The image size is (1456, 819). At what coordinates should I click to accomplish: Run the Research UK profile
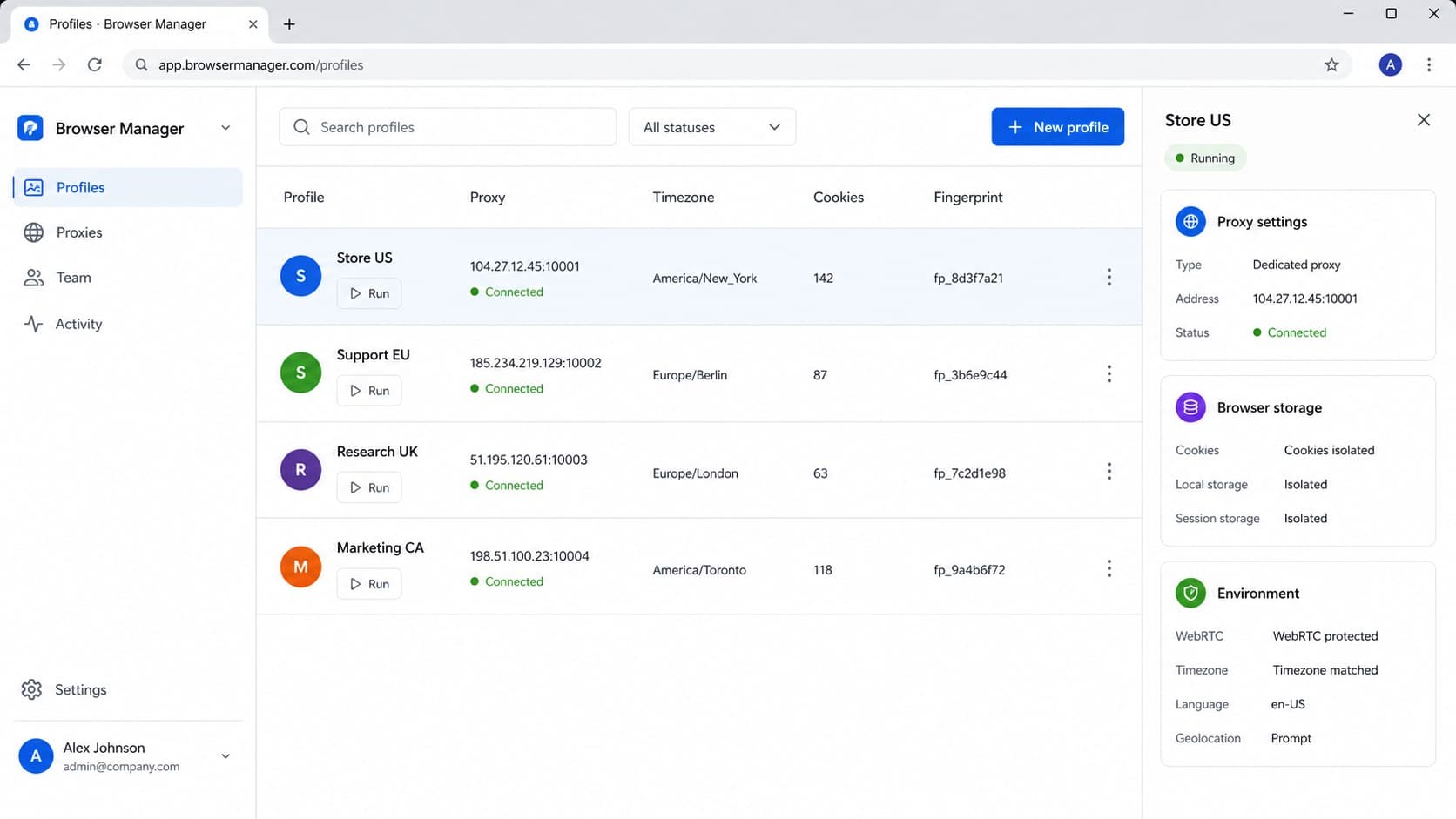(x=369, y=487)
